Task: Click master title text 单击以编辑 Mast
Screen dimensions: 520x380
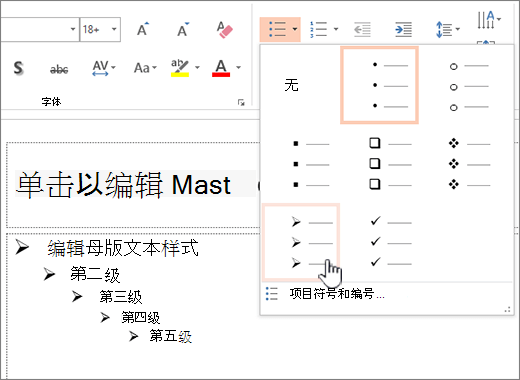Action: [x=124, y=185]
